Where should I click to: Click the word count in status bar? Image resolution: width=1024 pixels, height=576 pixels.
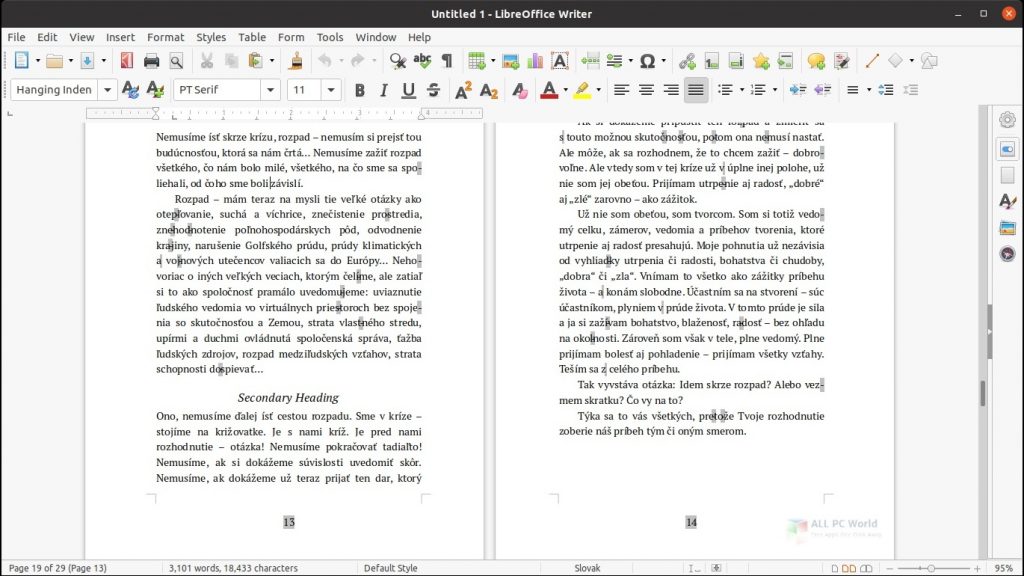pyautogui.click(x=233, y=568)
